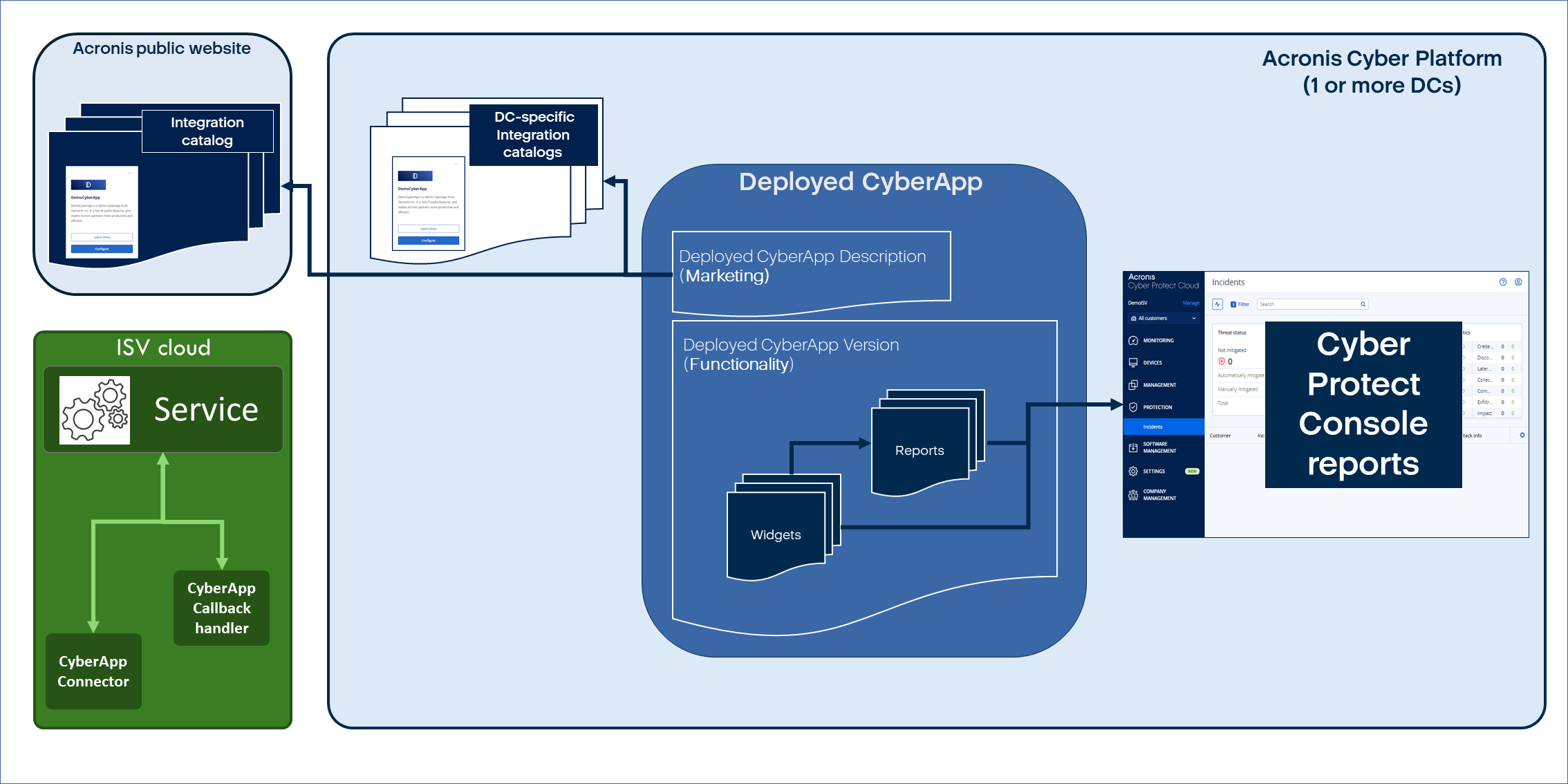Click Deployed CyberApp Description (Marketing) text
1568x784 pixels.
pyautogui.click(x=802, y=266)
